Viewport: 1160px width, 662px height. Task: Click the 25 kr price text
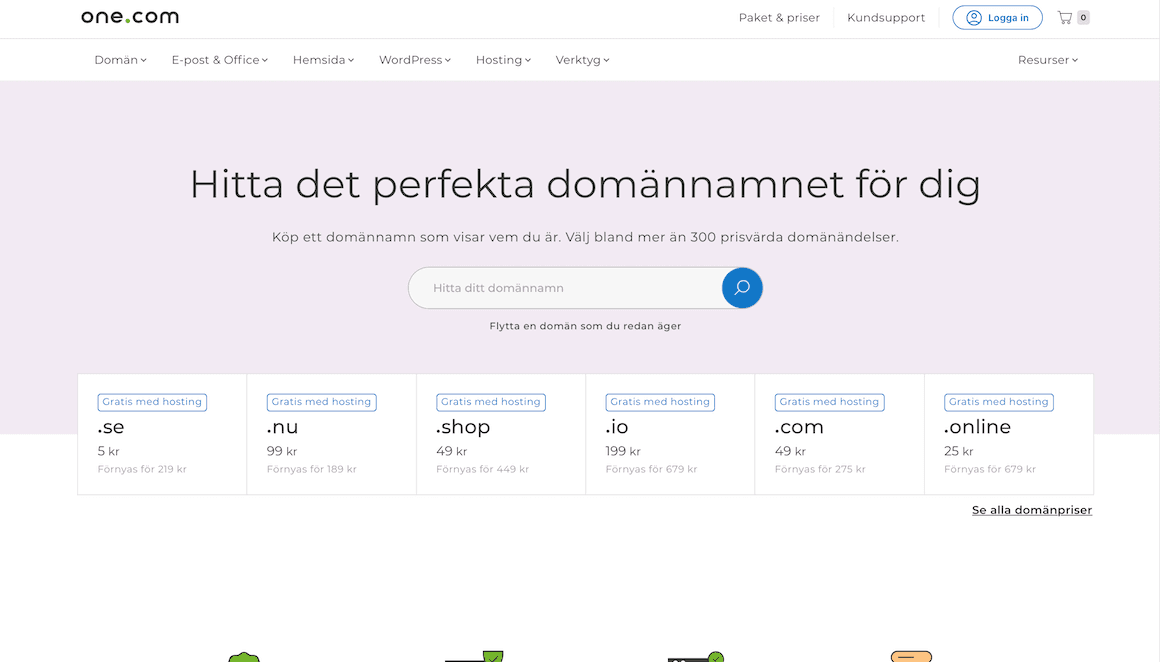[x=959, y=451]
